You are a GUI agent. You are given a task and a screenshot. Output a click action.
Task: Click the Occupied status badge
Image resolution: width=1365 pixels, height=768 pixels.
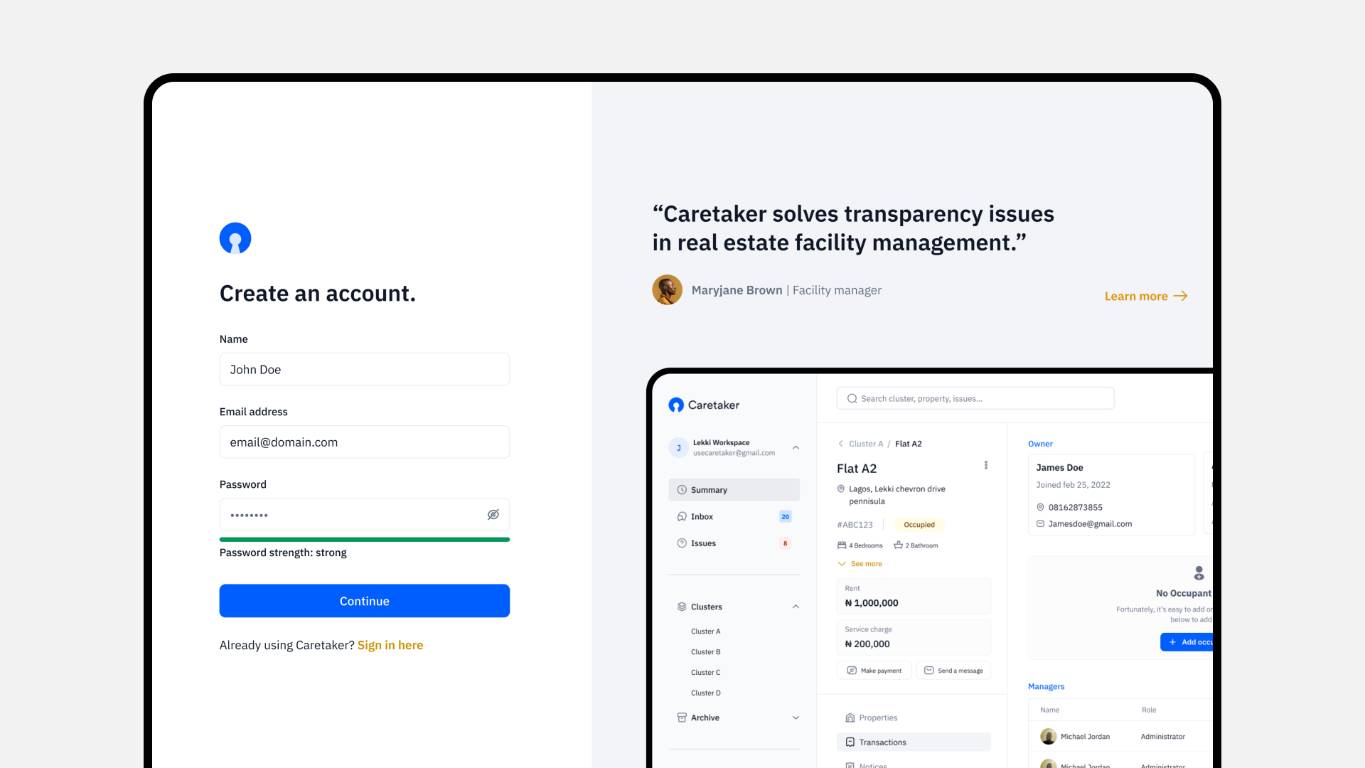919,525
